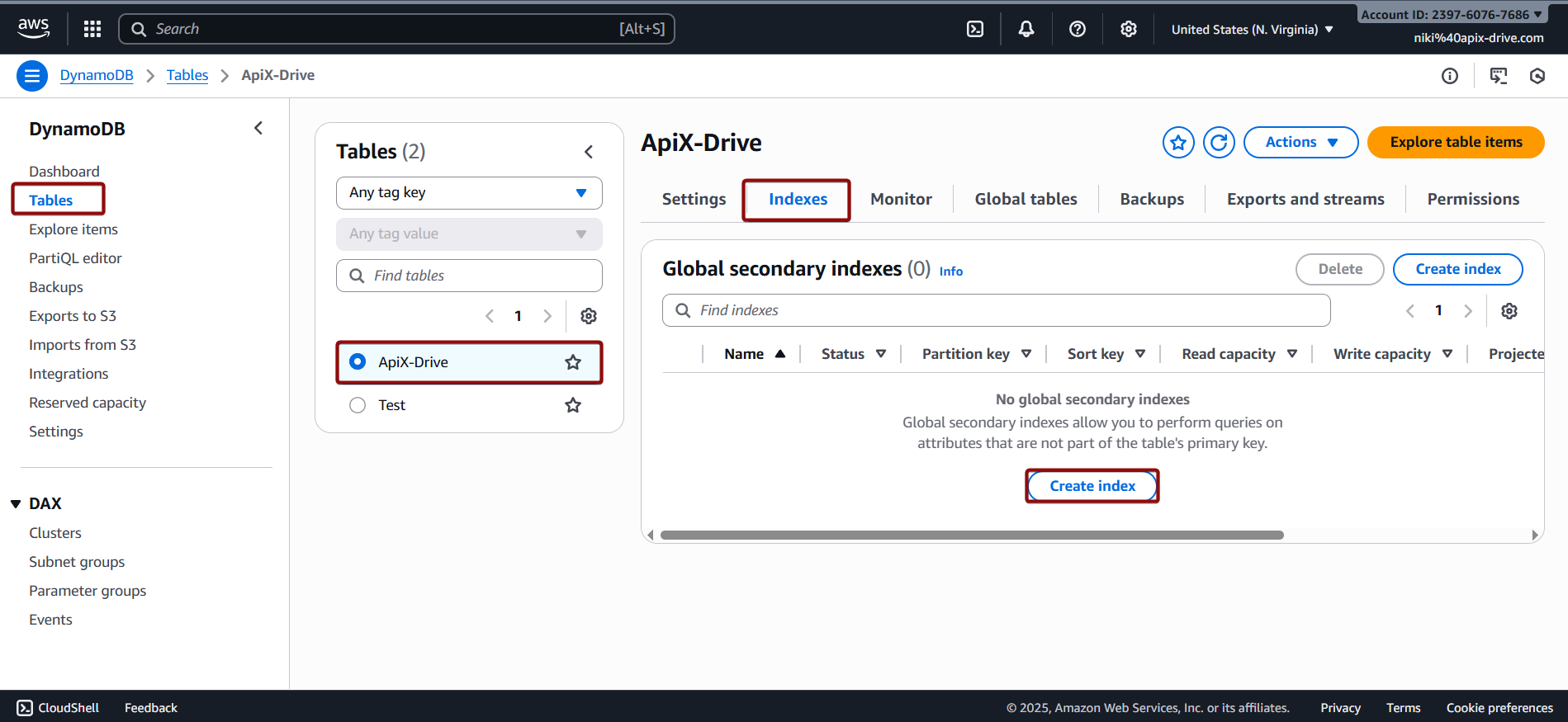Expand the Actions dropdown menu
Viewport: 1568px width, 722px height.
tap(1300, 142)
